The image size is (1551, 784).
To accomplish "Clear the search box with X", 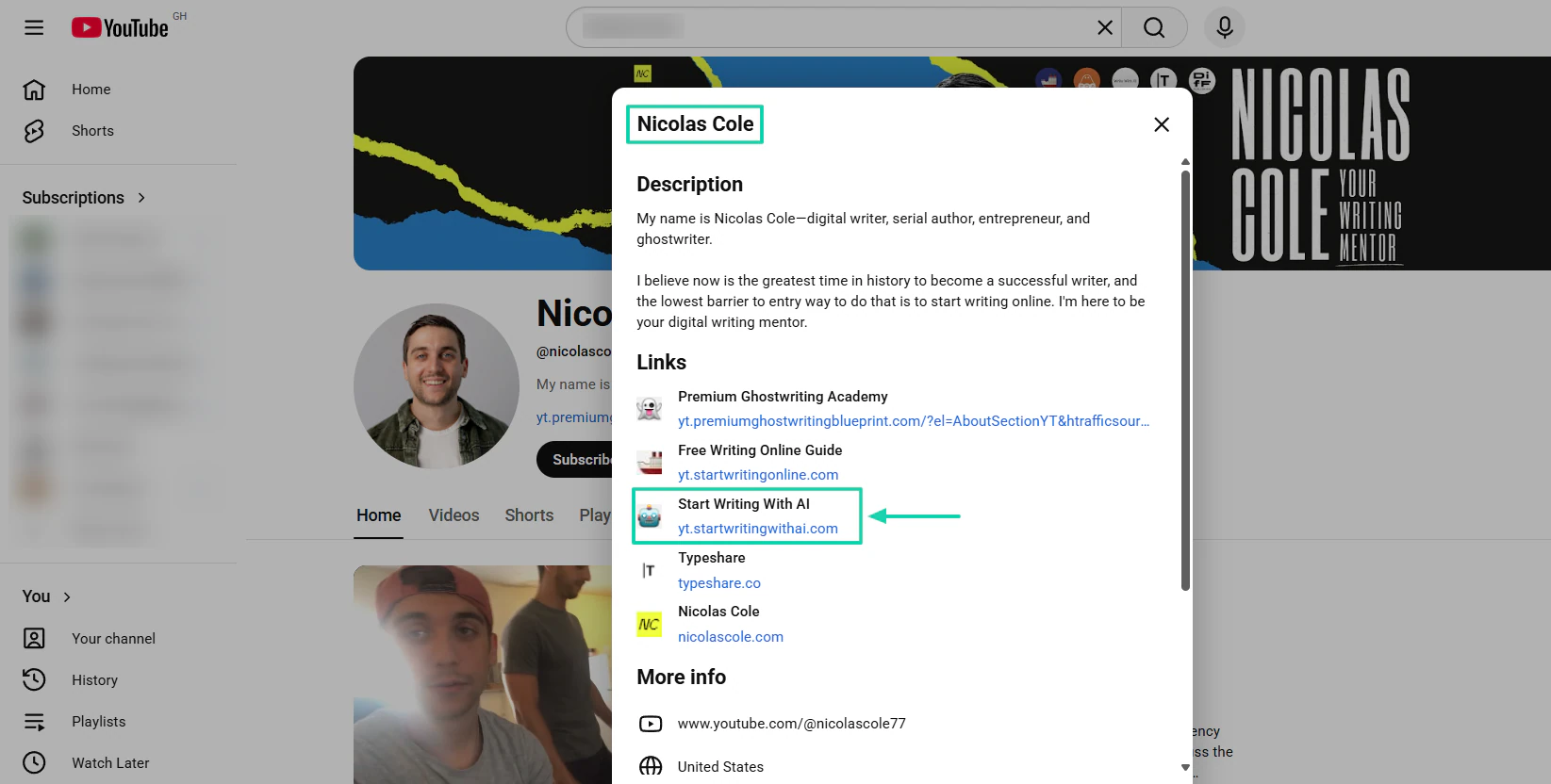I will pos(1105,27).
